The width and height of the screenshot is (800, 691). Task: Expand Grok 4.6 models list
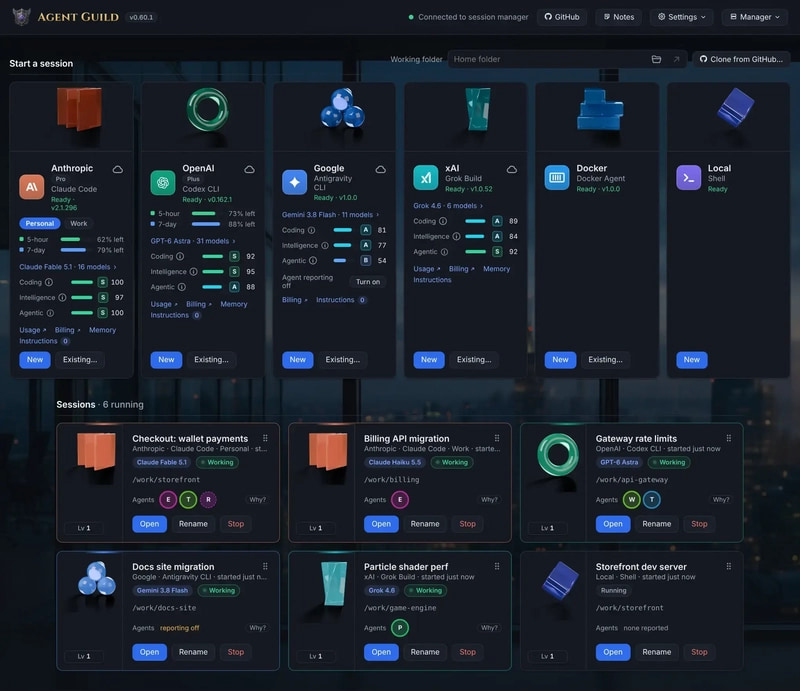[x=448, y=206]
